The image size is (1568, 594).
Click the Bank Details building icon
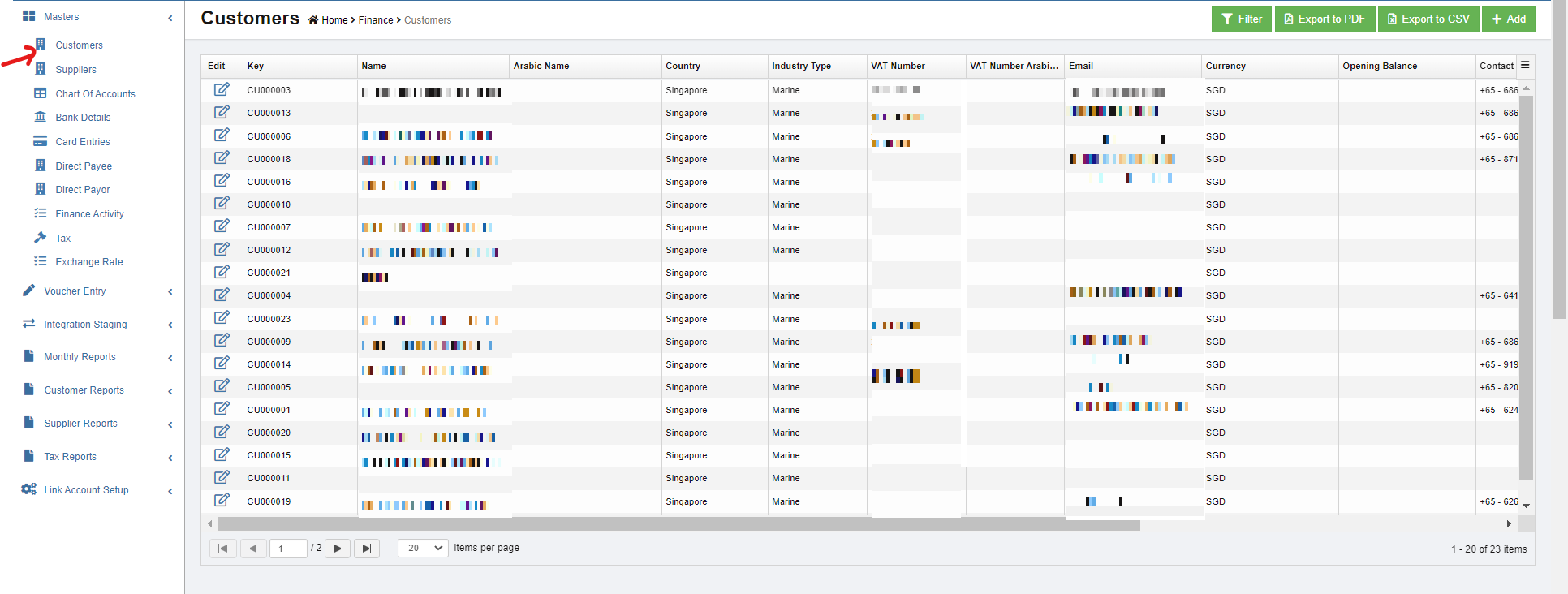(40, 117)
